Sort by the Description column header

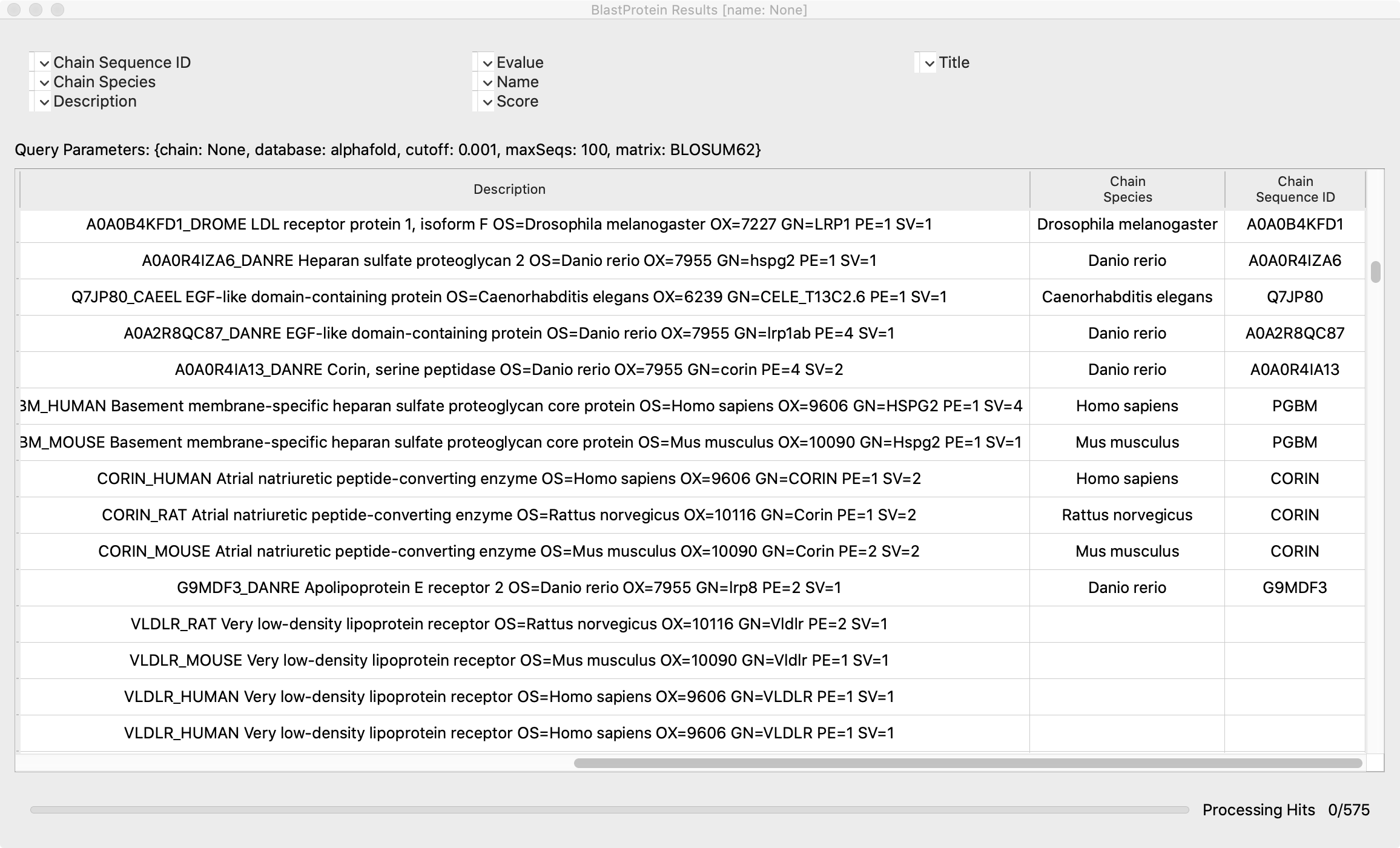pyautogui.click(x=509, y=190)
